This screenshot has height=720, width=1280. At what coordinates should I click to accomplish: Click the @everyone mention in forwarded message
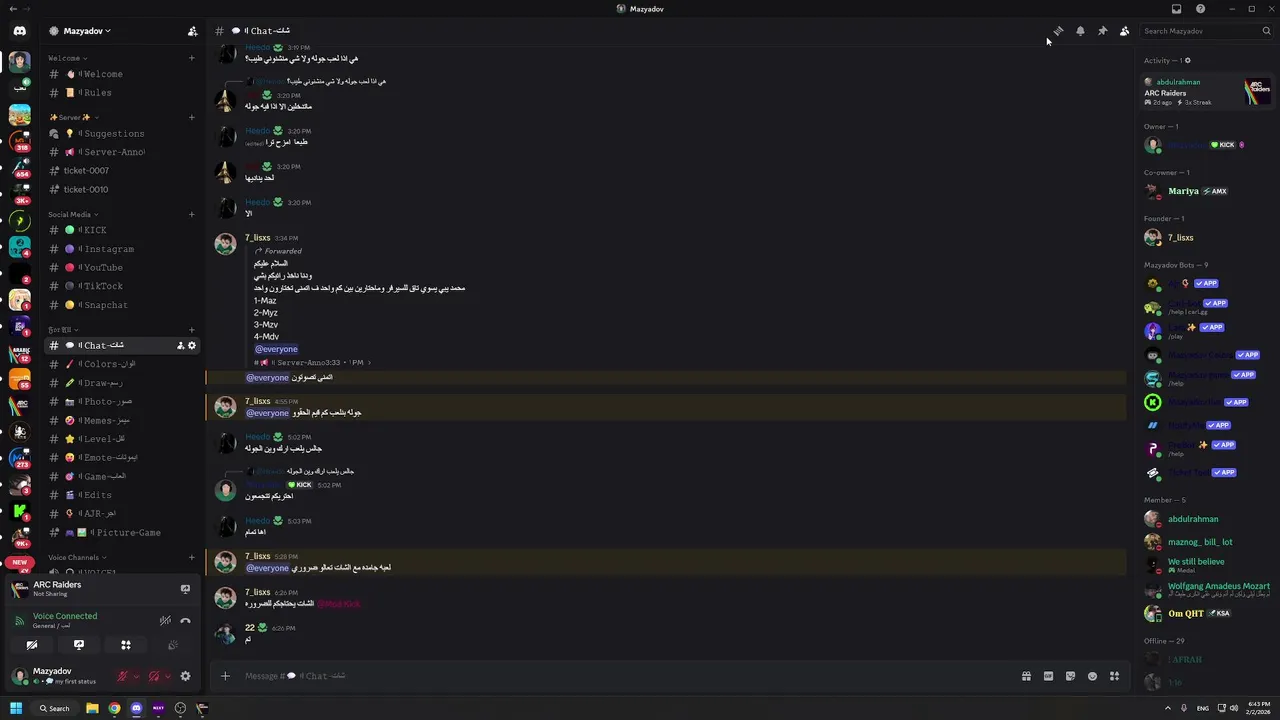tap(276, 349)
